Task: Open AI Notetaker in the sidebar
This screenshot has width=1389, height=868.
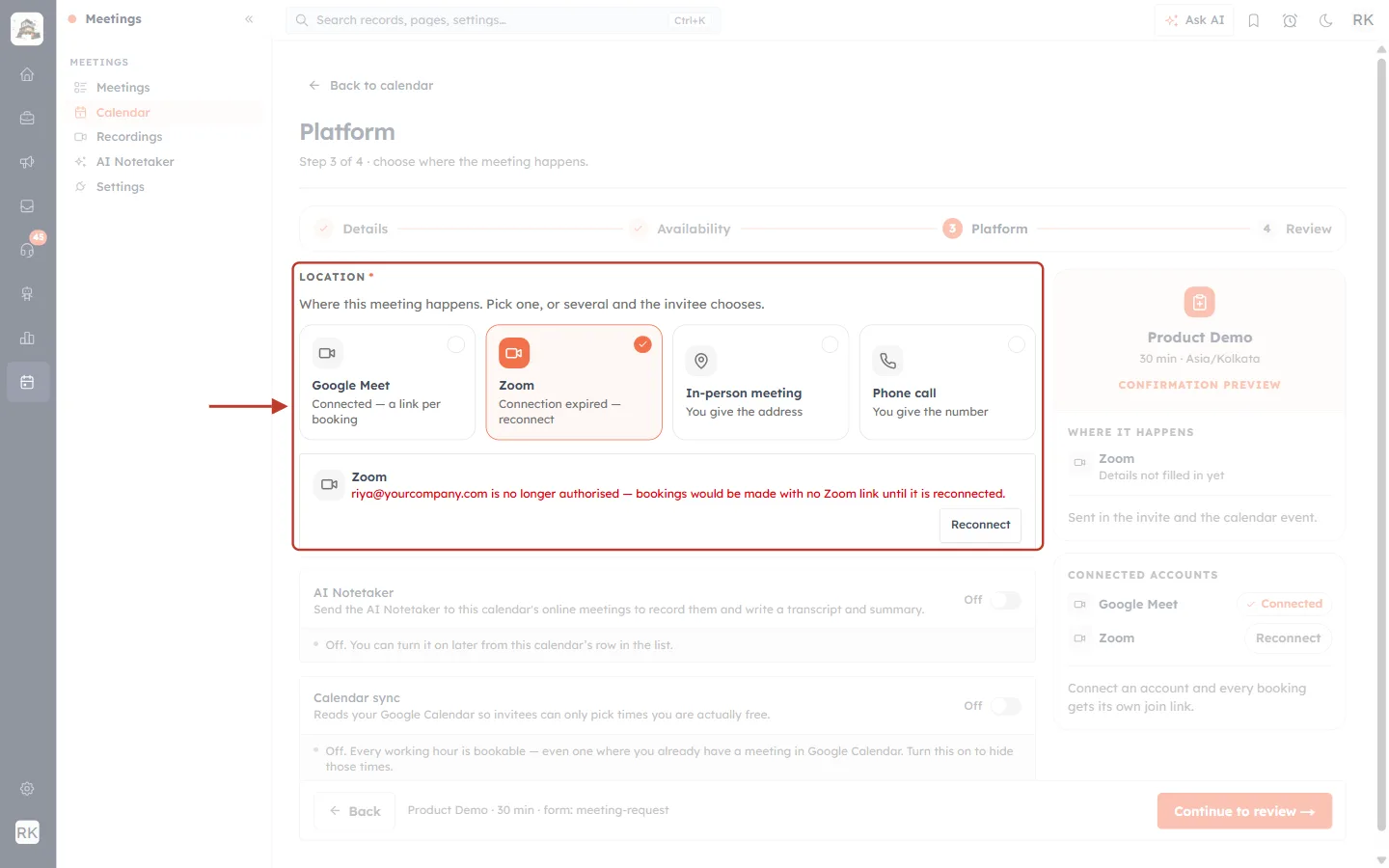Action: click(x=165, y=162)
